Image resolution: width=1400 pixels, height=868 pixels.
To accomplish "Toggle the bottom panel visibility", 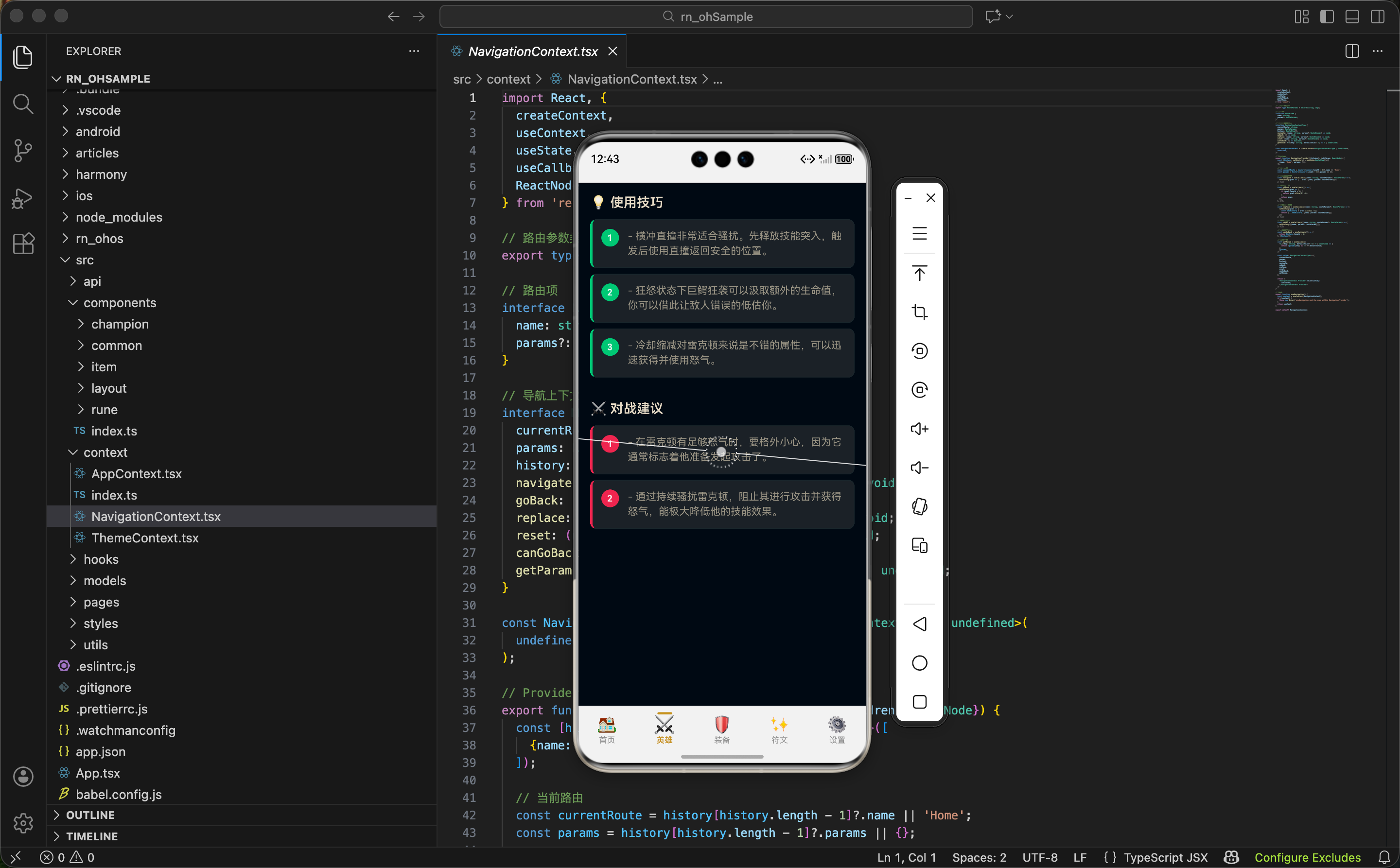I will tap(1352, 17).
